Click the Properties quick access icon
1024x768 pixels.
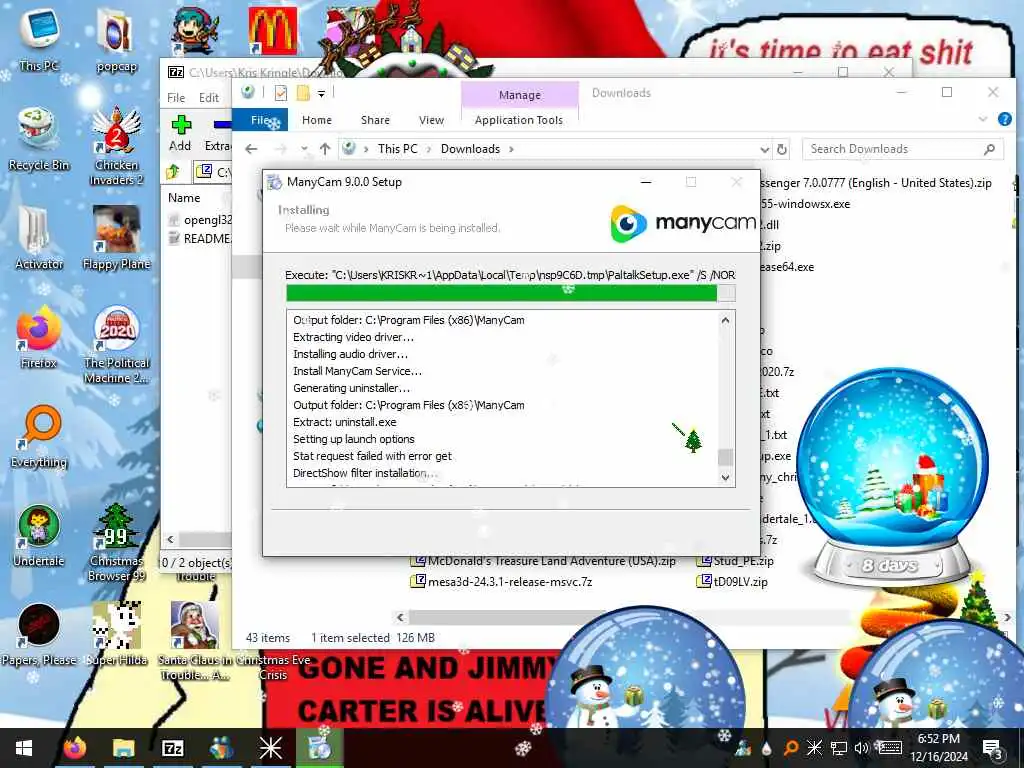click(x=281, y=93)
